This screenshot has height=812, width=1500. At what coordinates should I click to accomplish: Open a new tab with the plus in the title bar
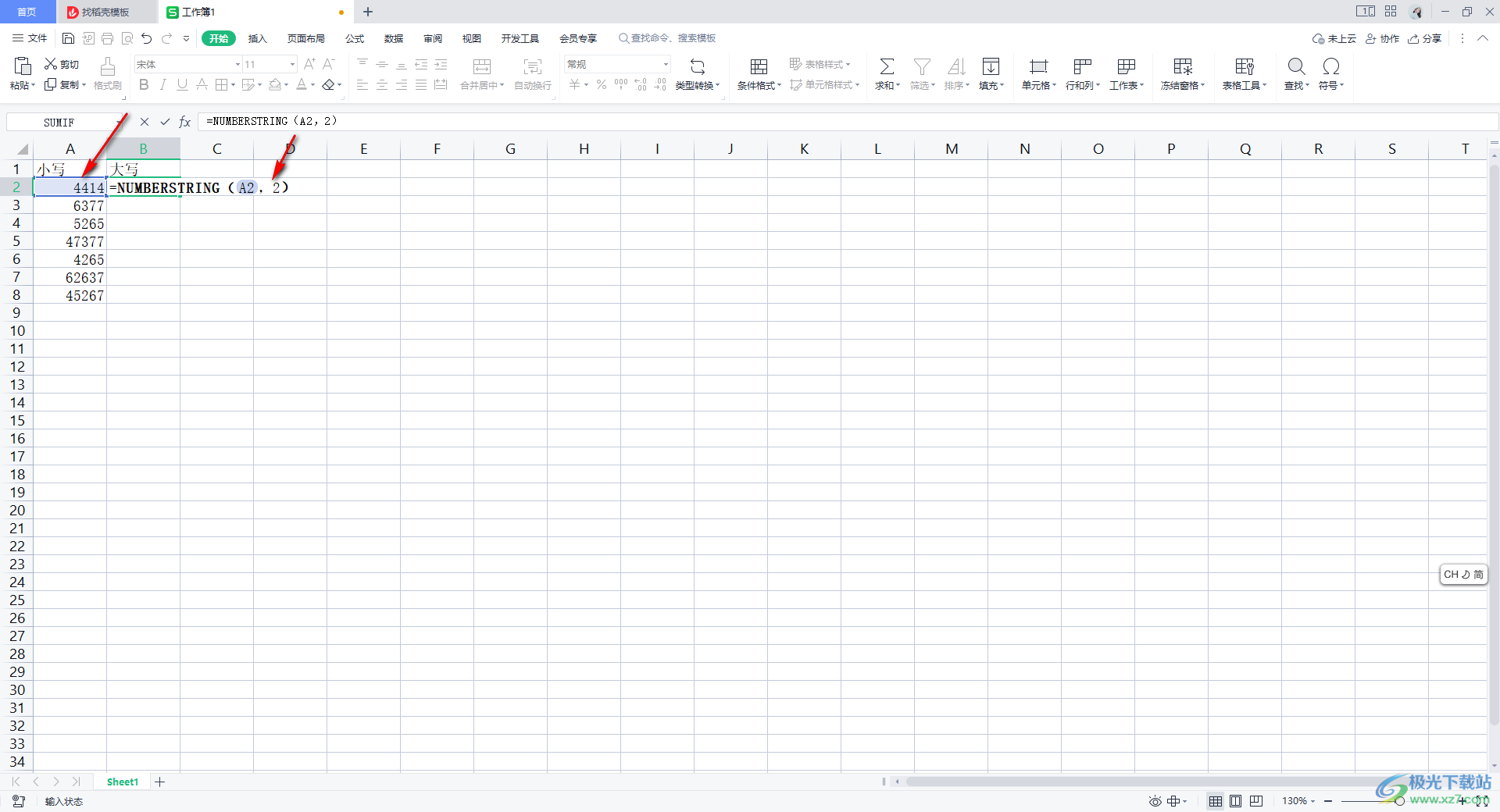click(x=368, y=12)
